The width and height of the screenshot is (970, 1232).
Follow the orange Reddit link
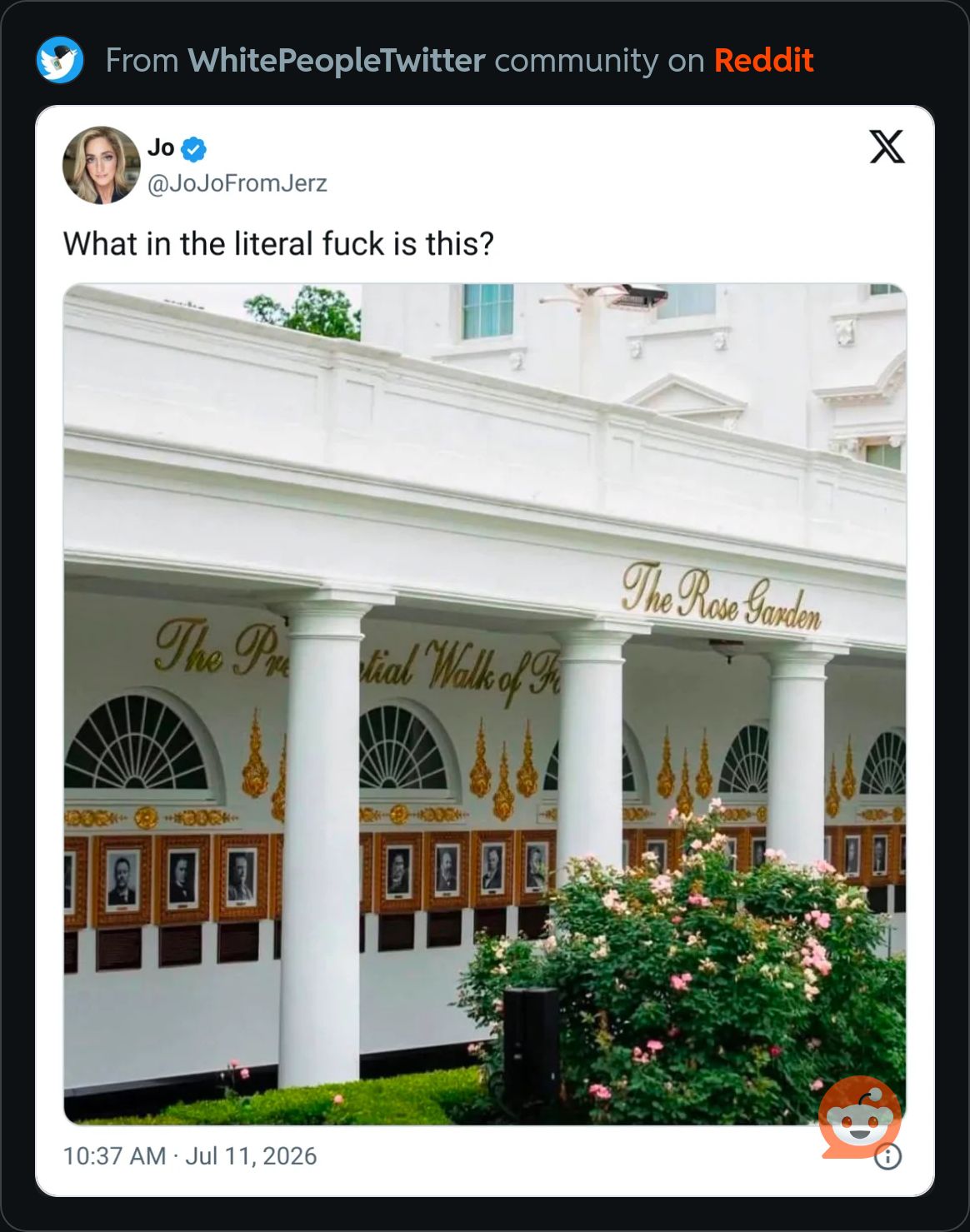pos(763,61)
